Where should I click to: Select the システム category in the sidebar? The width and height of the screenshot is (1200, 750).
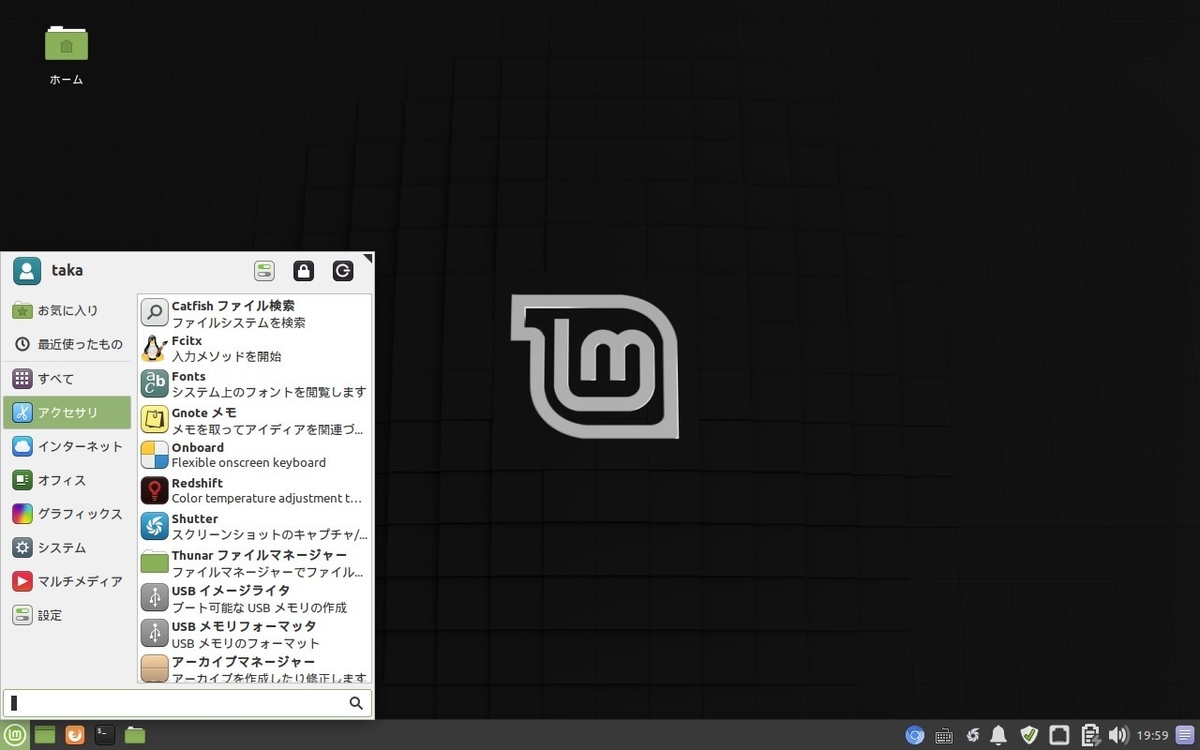pyautogui.click(x=60, y=547)
